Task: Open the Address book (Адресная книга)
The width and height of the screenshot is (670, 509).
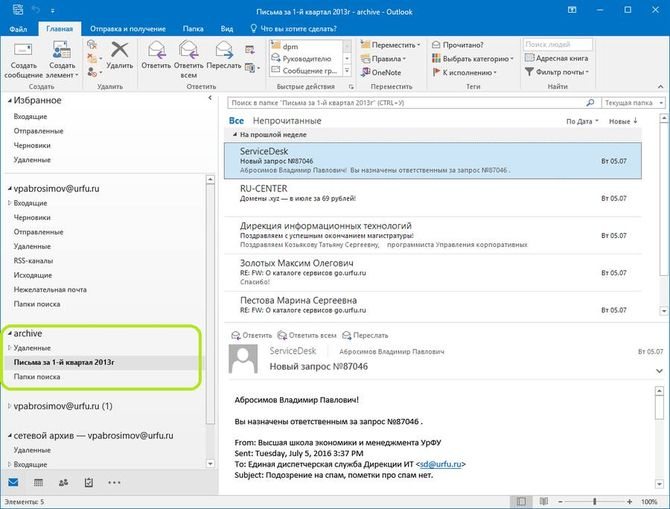Action: click(557, 58)
